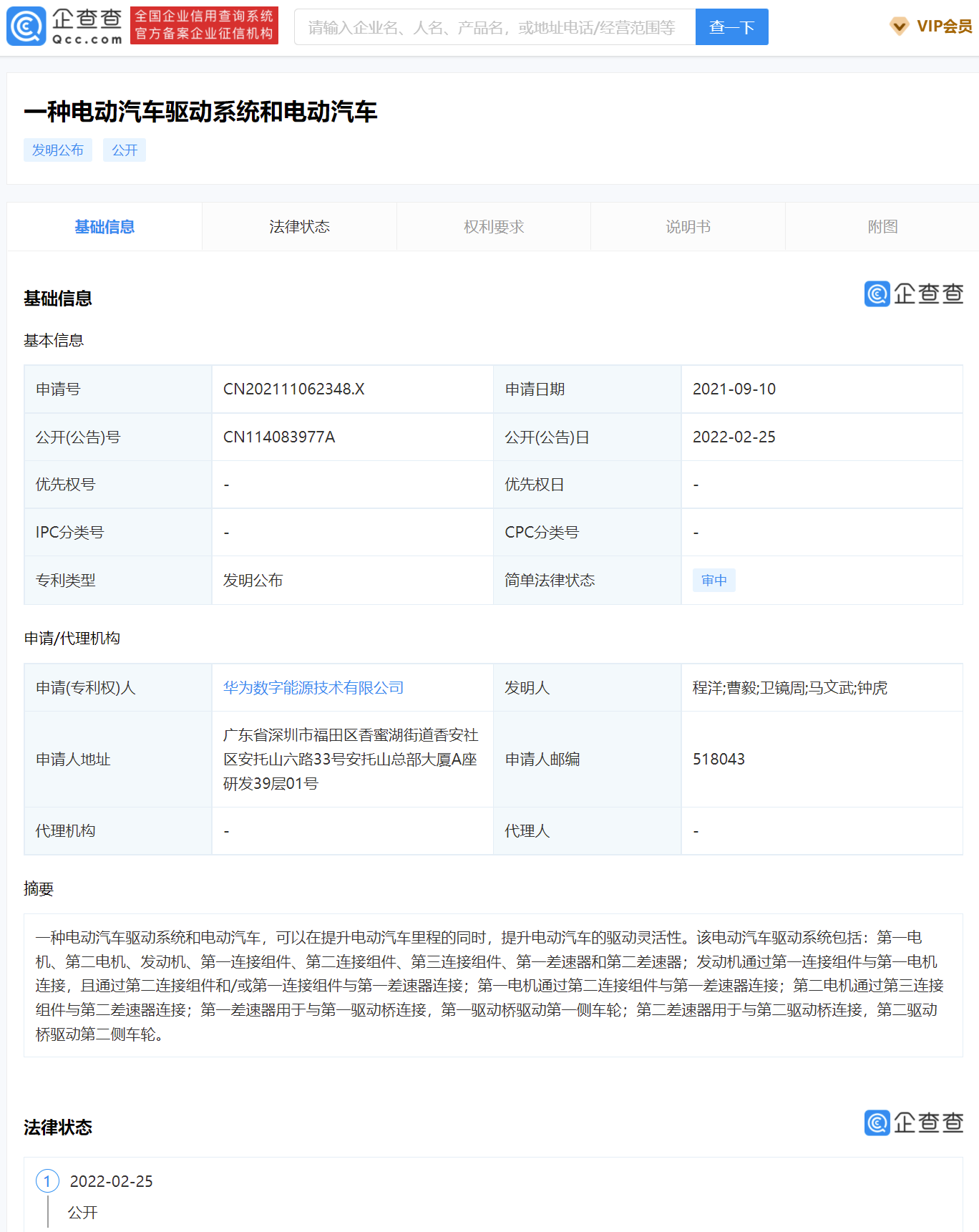Open the 附图 tab
Viewport: 979px width, 1232px height.
(882, 227)
